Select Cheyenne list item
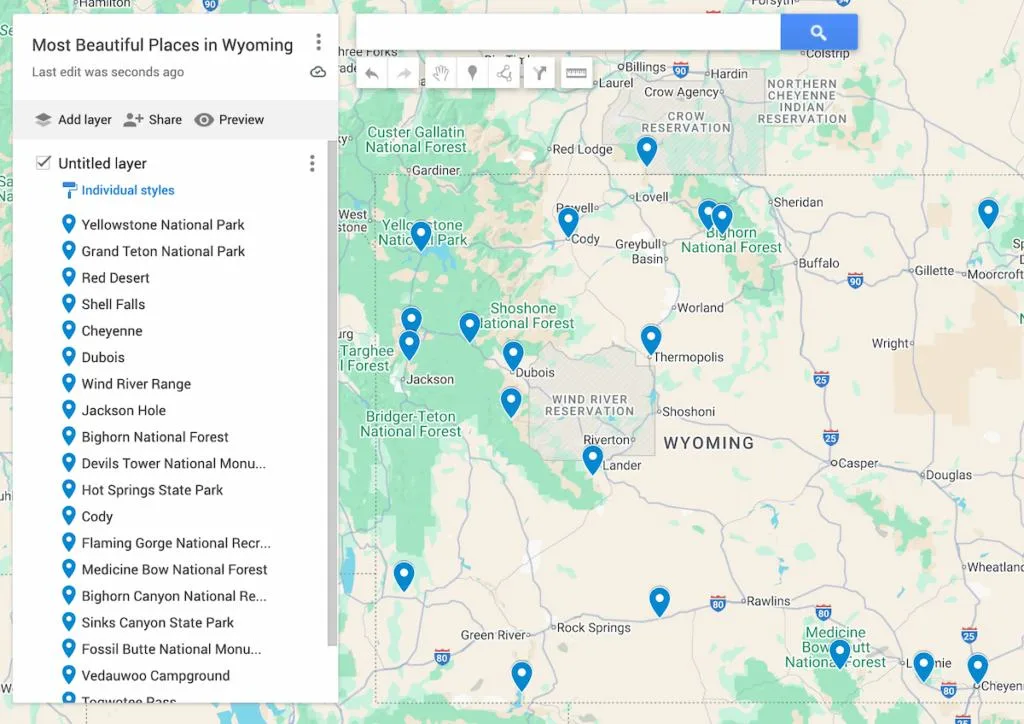 point(112,331)
